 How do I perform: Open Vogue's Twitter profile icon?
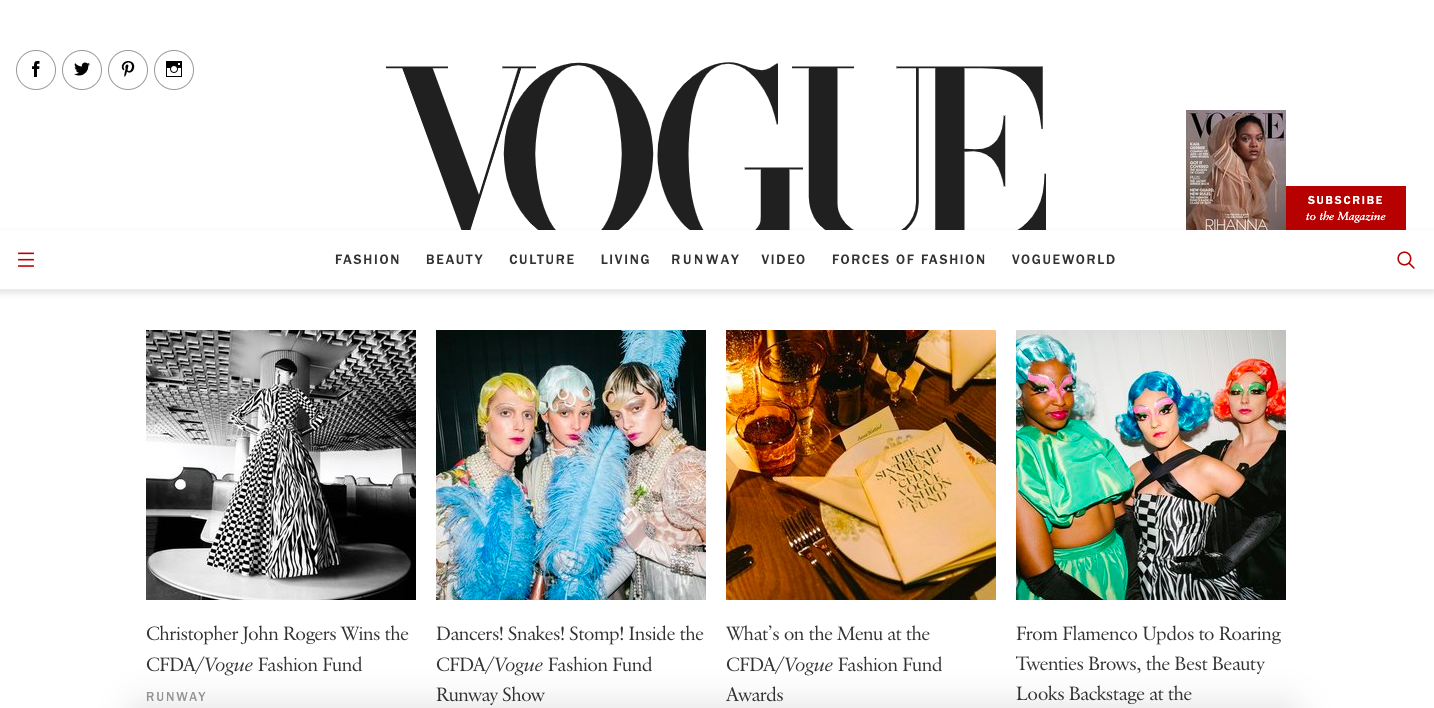tap(82, 70)
